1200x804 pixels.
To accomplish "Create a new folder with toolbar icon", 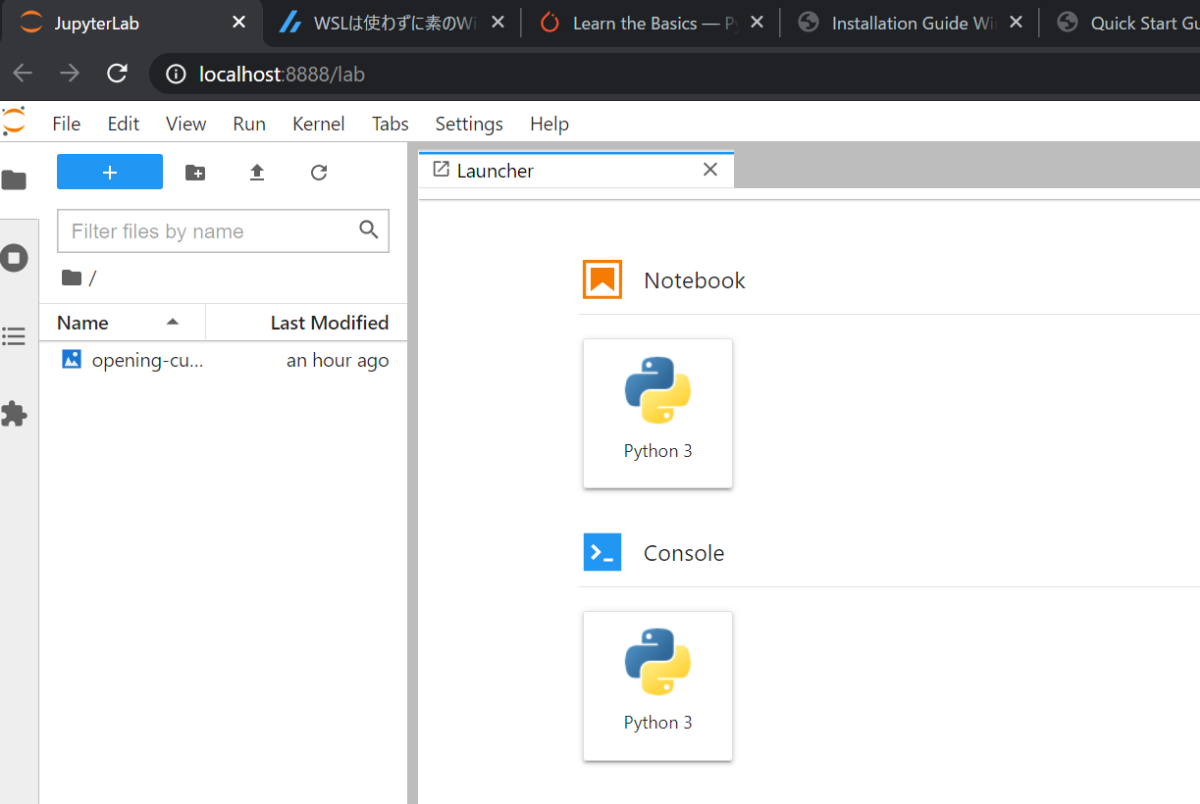I will (x=195, y=172).
